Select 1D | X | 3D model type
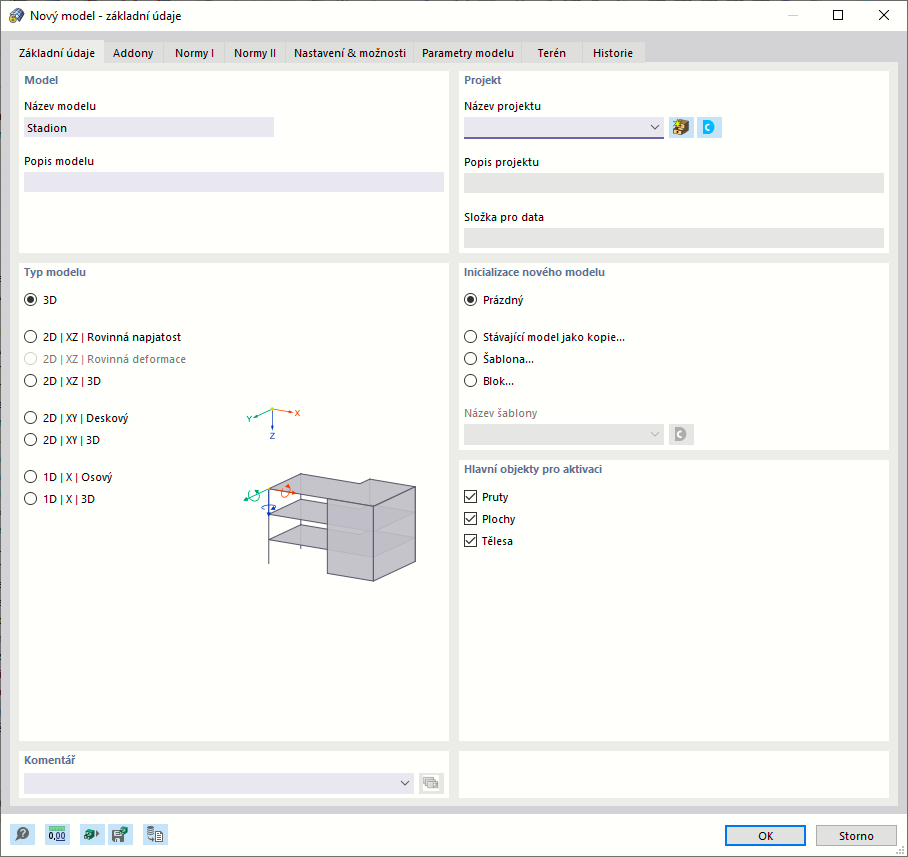Image resolution: width=908 pixels, height=857 pixels. pyautogui.click(x=31, y=499)
